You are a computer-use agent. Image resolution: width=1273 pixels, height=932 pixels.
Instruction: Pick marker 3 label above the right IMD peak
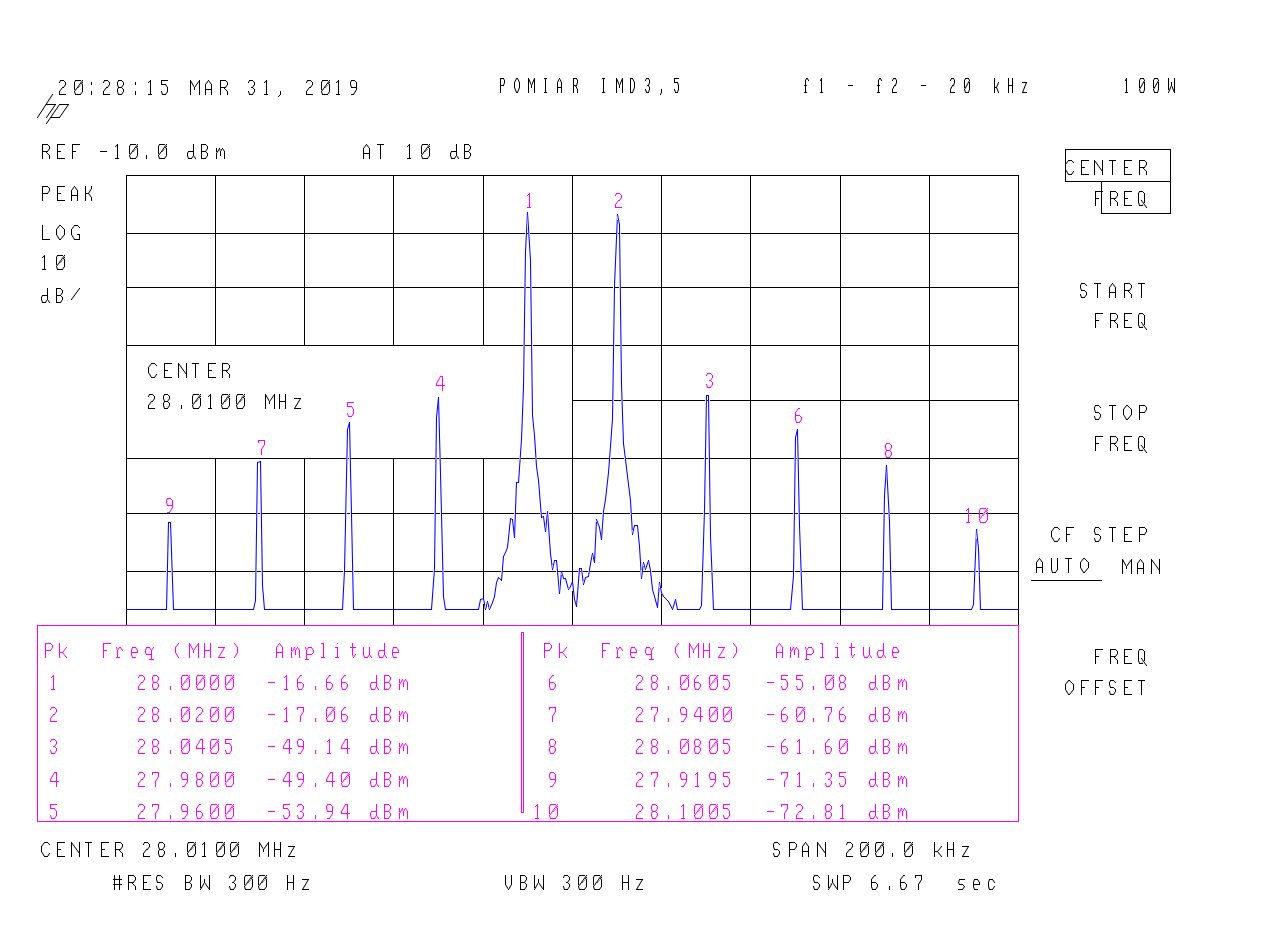tap(709, 381)
